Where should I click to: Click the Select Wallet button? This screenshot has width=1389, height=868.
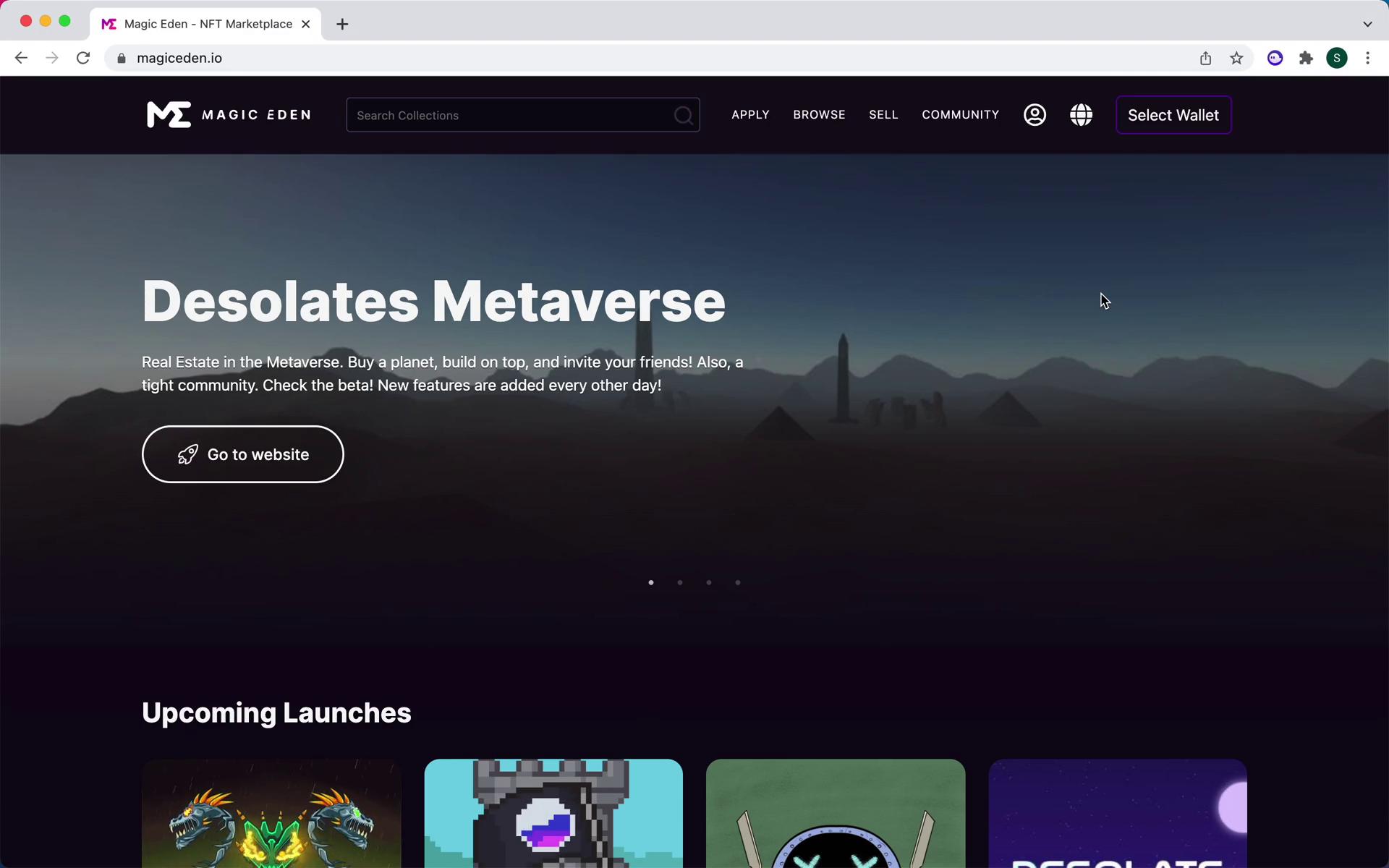[x=1173, y=114]
